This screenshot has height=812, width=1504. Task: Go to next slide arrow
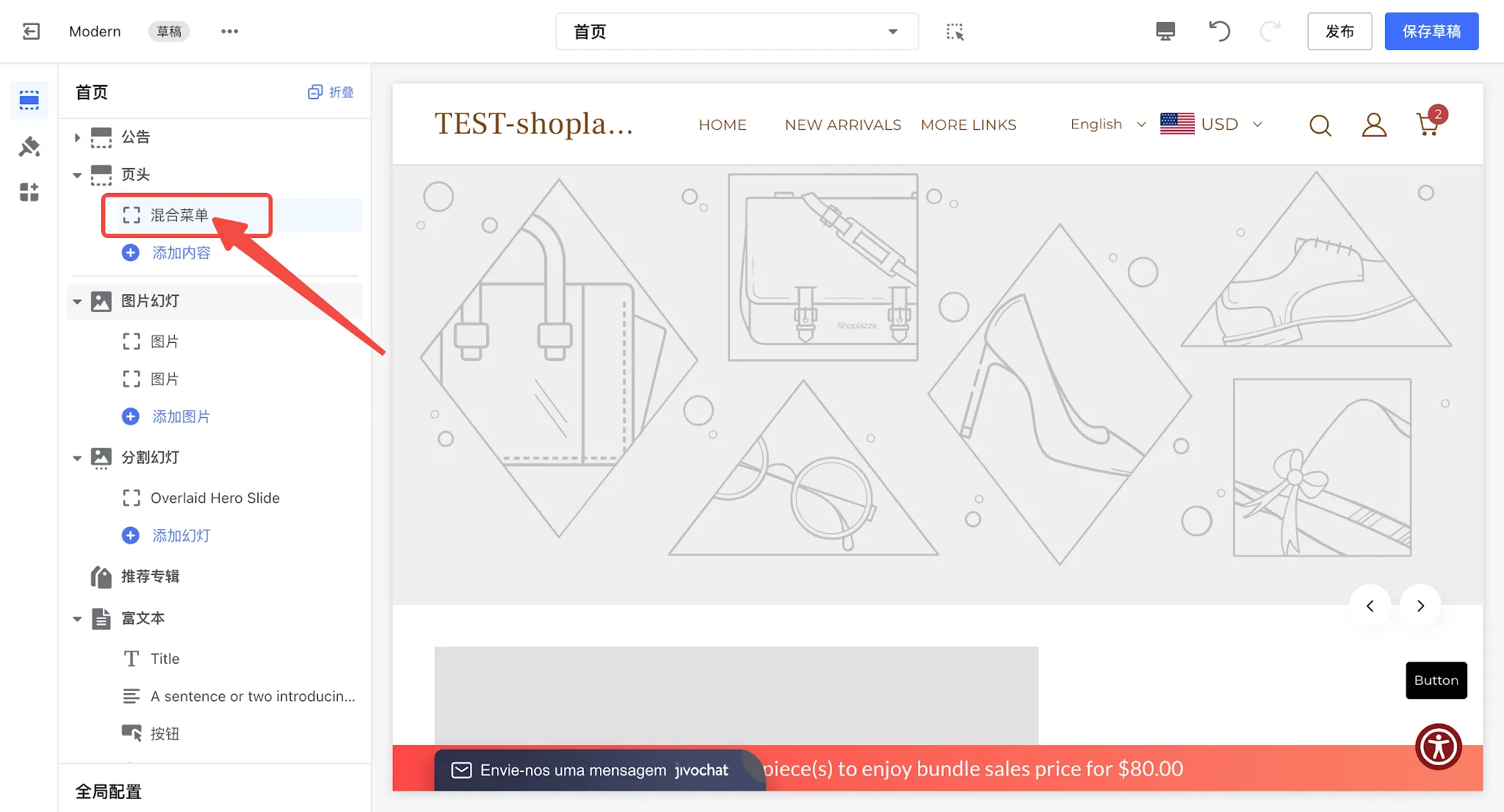(1420, 606)
